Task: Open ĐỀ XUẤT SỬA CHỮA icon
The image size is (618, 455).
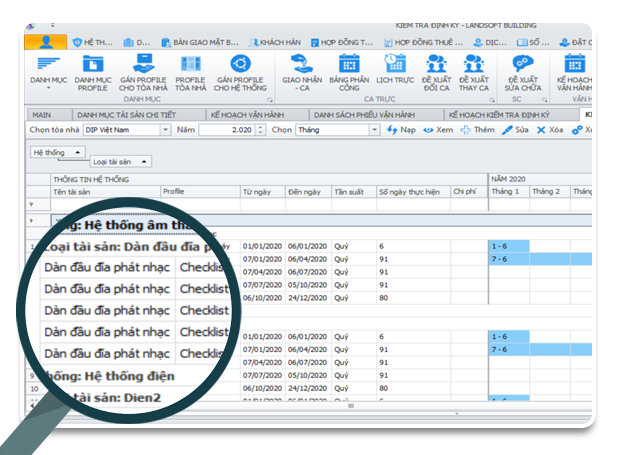Action: pyautogui.click(x=523, y=73)
